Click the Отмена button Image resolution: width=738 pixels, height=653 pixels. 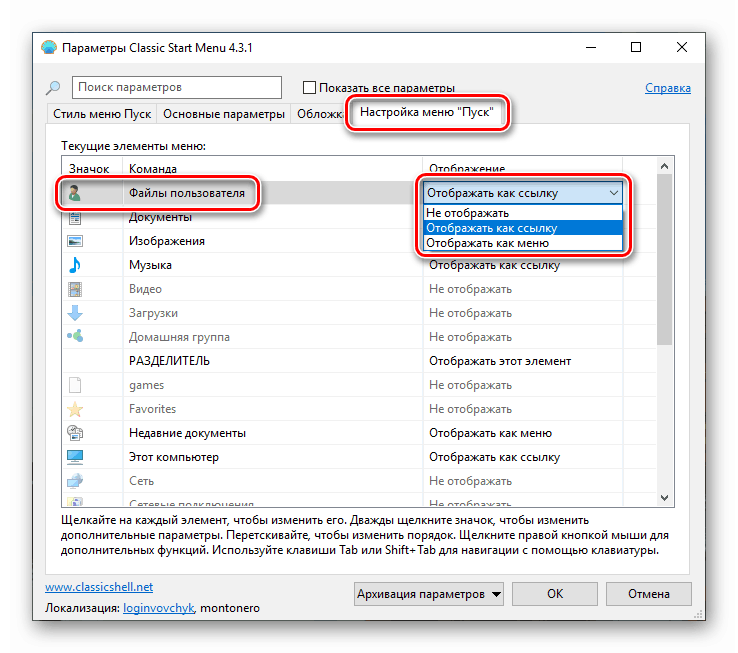click(x=649, y=594)
